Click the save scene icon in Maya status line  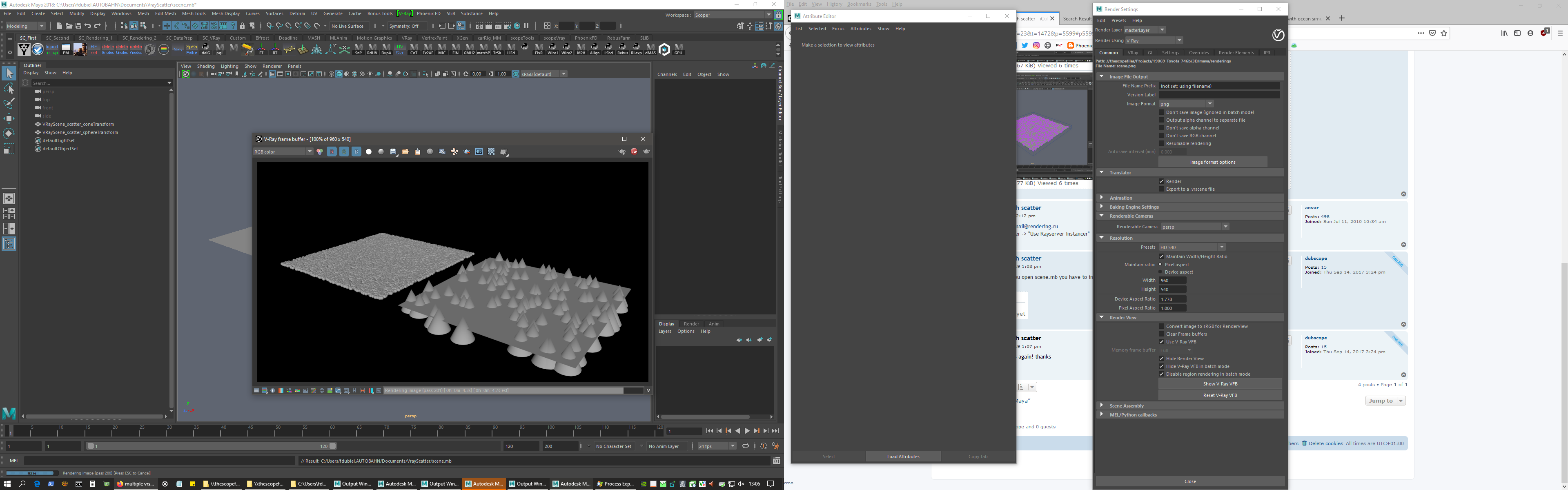click(x=78, y=26)
